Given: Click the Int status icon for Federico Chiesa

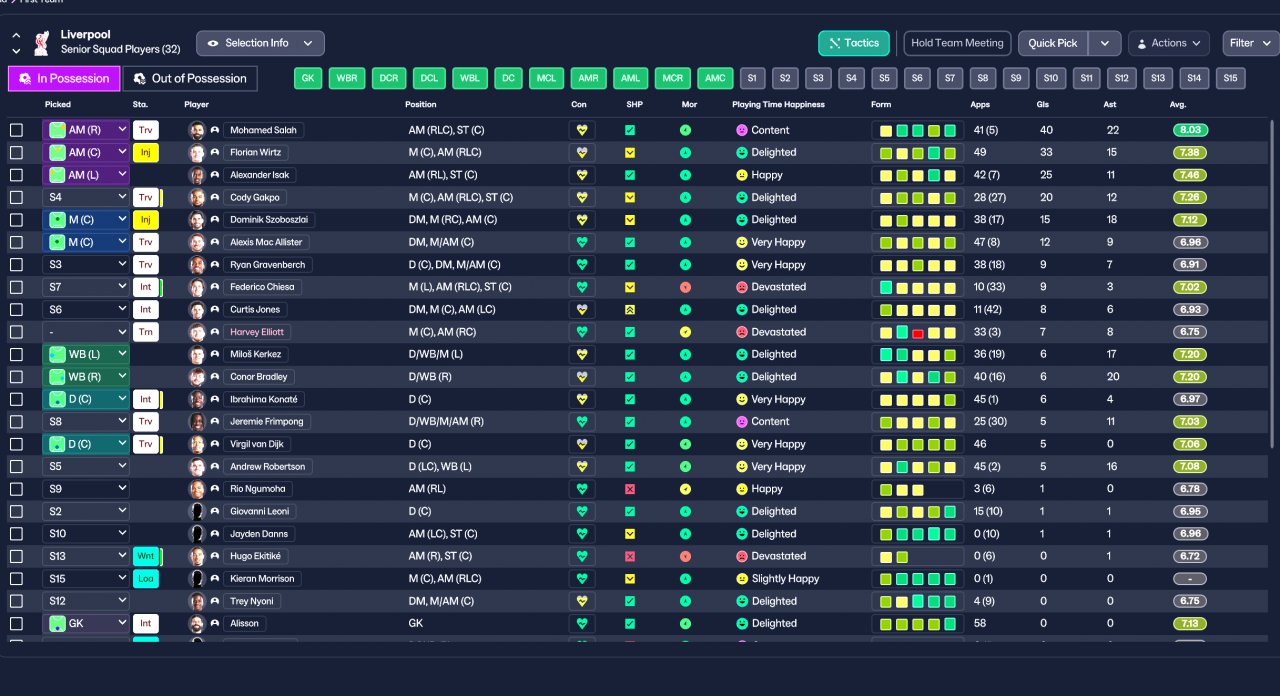Looking at the screenshot, I should 145,287.
